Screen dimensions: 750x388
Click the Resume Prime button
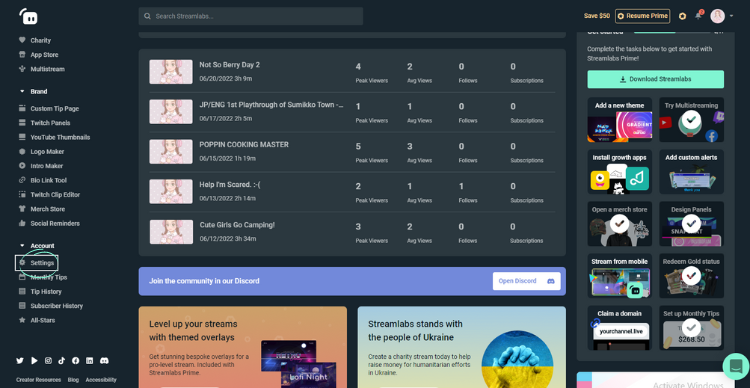click(642, 16)
